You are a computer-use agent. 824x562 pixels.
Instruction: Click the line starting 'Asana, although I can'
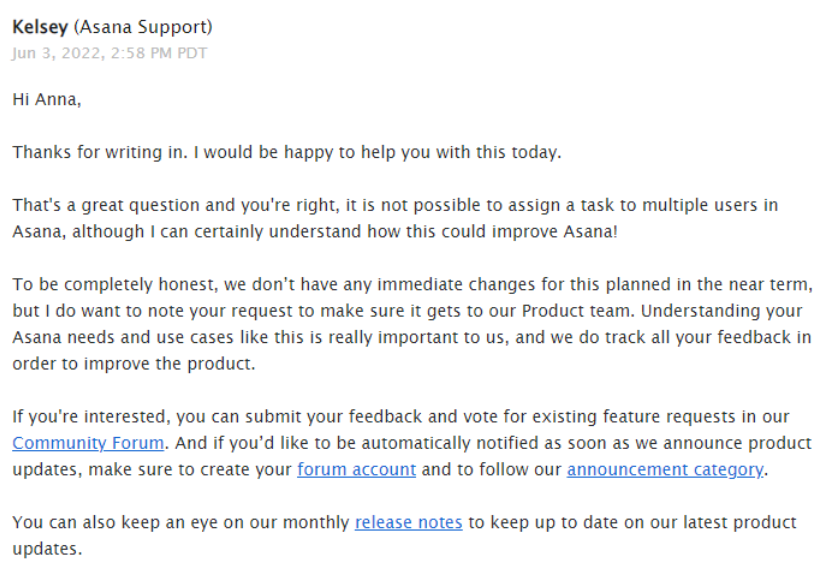coord(315,232)
